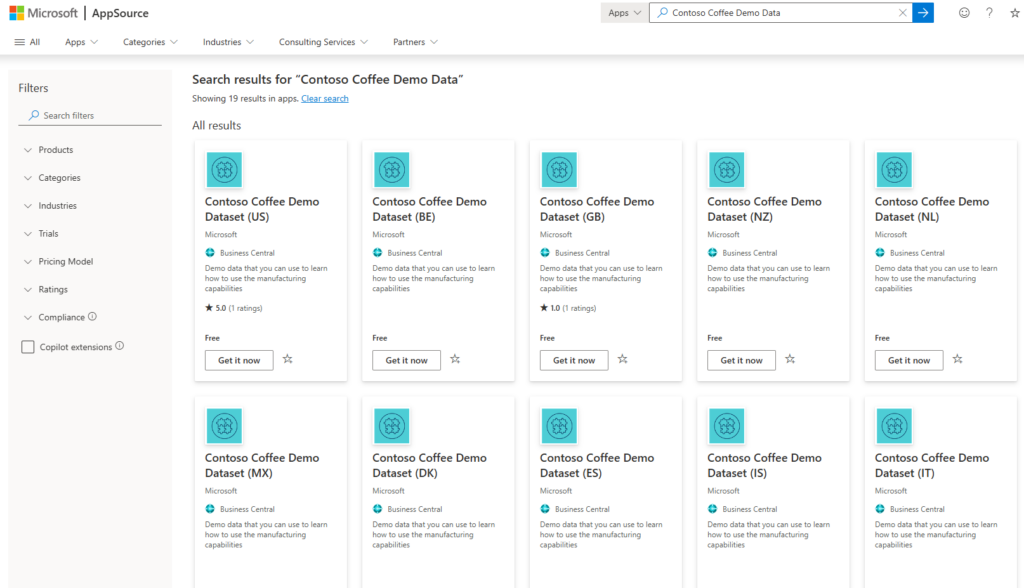The image size is (1024, 588).
Task: Open Contoso Coffee Demo Dataset (IT) title
Action: pyautogui.click(x=932, y=465)
